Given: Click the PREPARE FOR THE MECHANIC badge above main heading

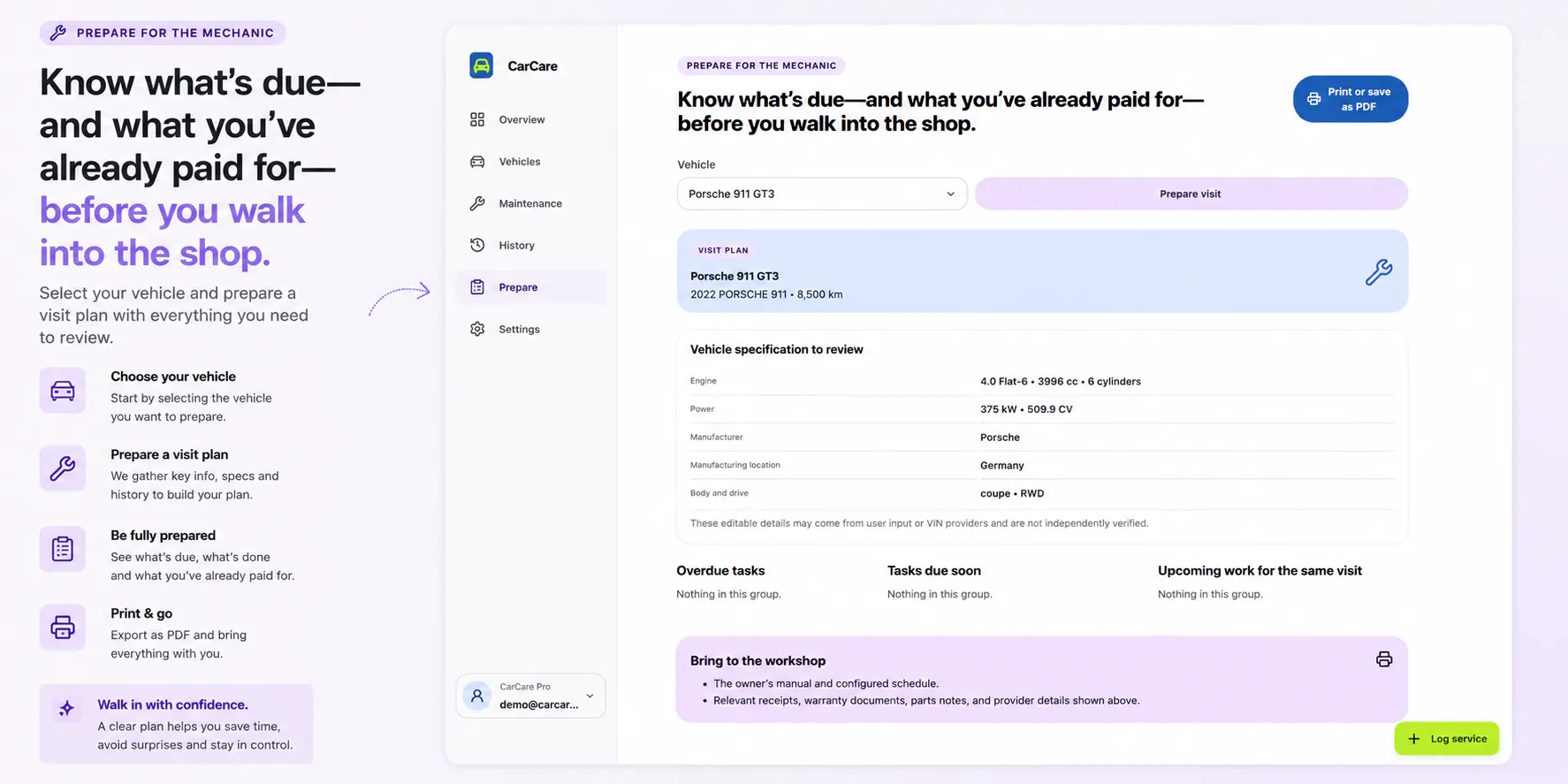Looking at the screenshot, I should tap(761, 65).
